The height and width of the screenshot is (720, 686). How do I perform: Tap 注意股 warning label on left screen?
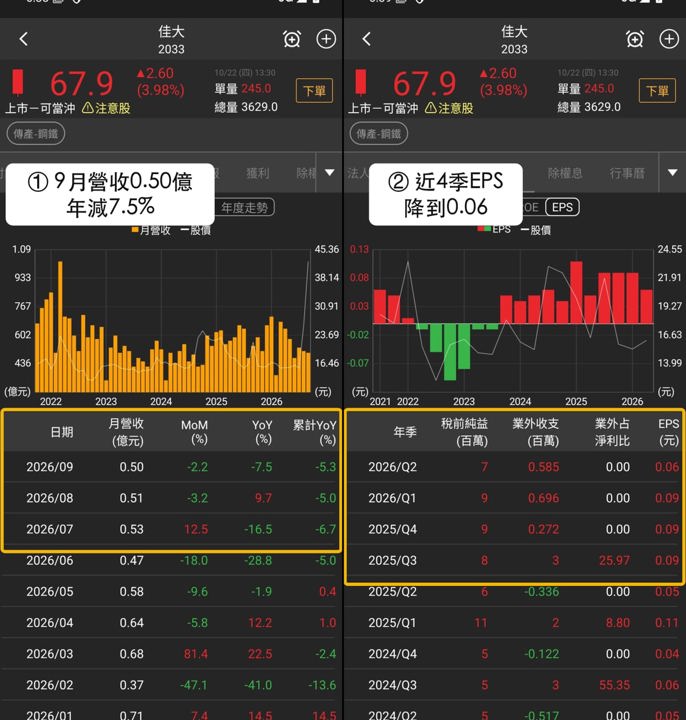107,108
